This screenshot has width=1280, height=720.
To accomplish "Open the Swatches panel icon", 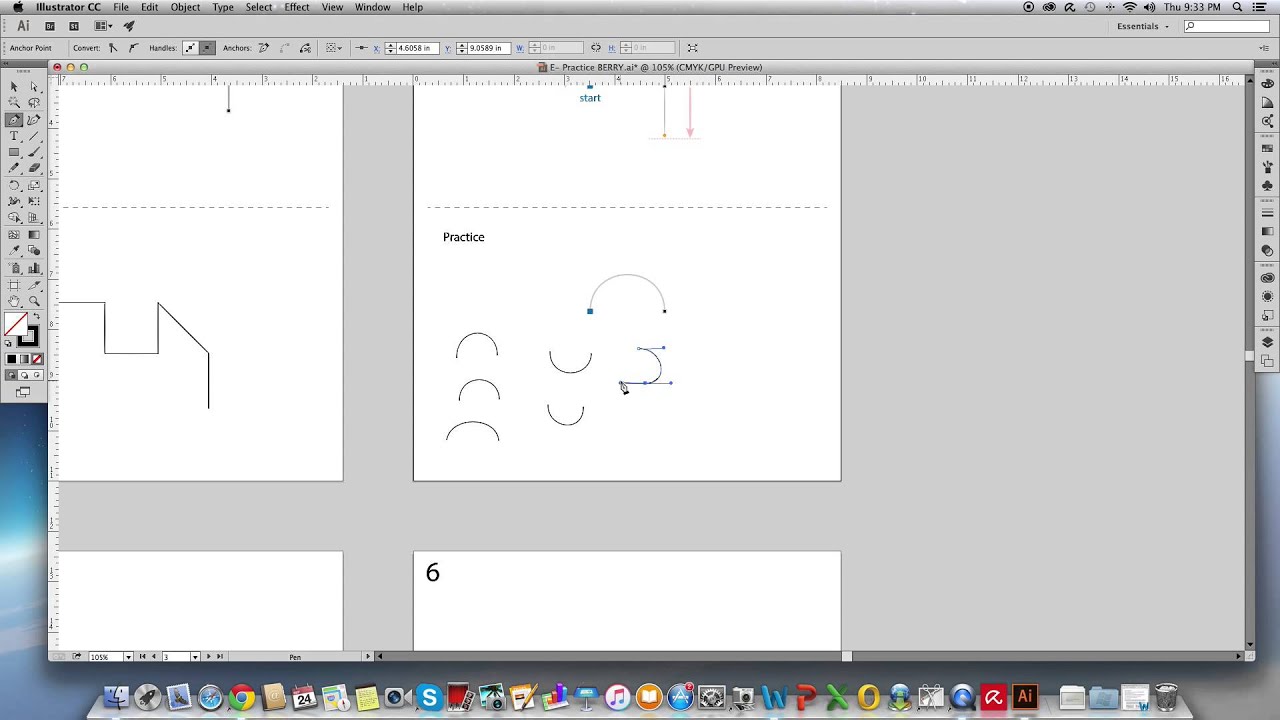I will (x=1267, y=148).
